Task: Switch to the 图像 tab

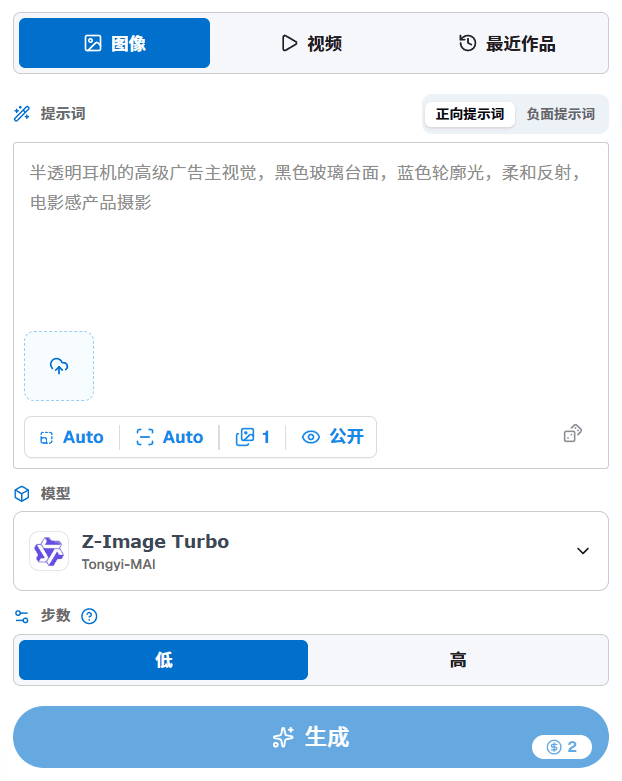Action: click(x=115, y=43)
